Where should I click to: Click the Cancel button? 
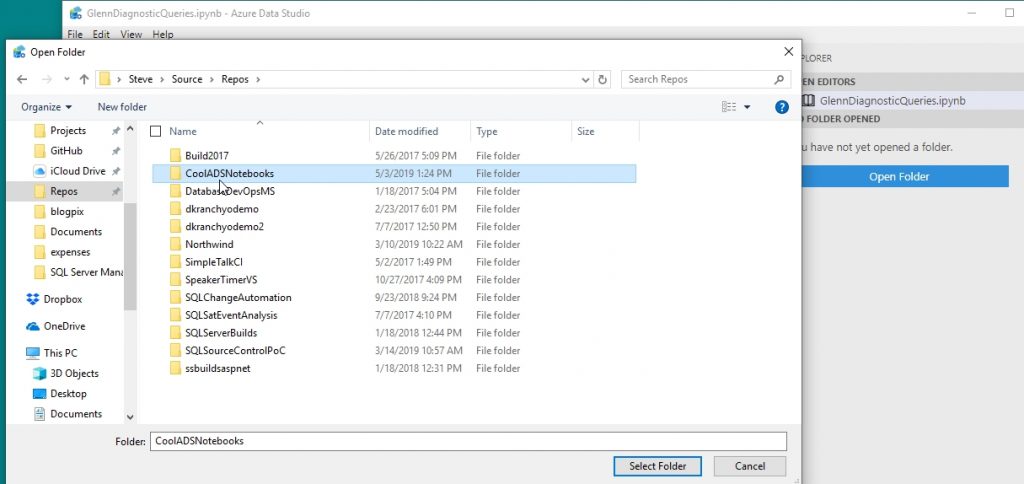[x=750, y=466]
